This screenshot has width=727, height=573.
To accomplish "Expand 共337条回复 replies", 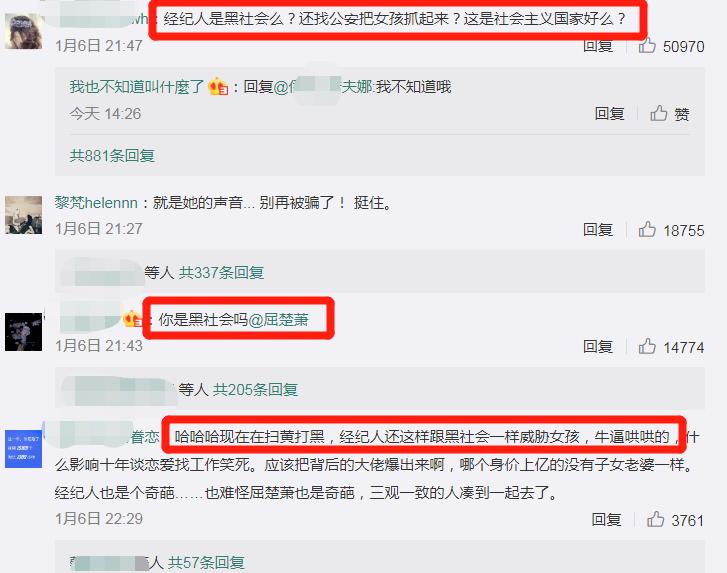I will [x=221, y=273].
